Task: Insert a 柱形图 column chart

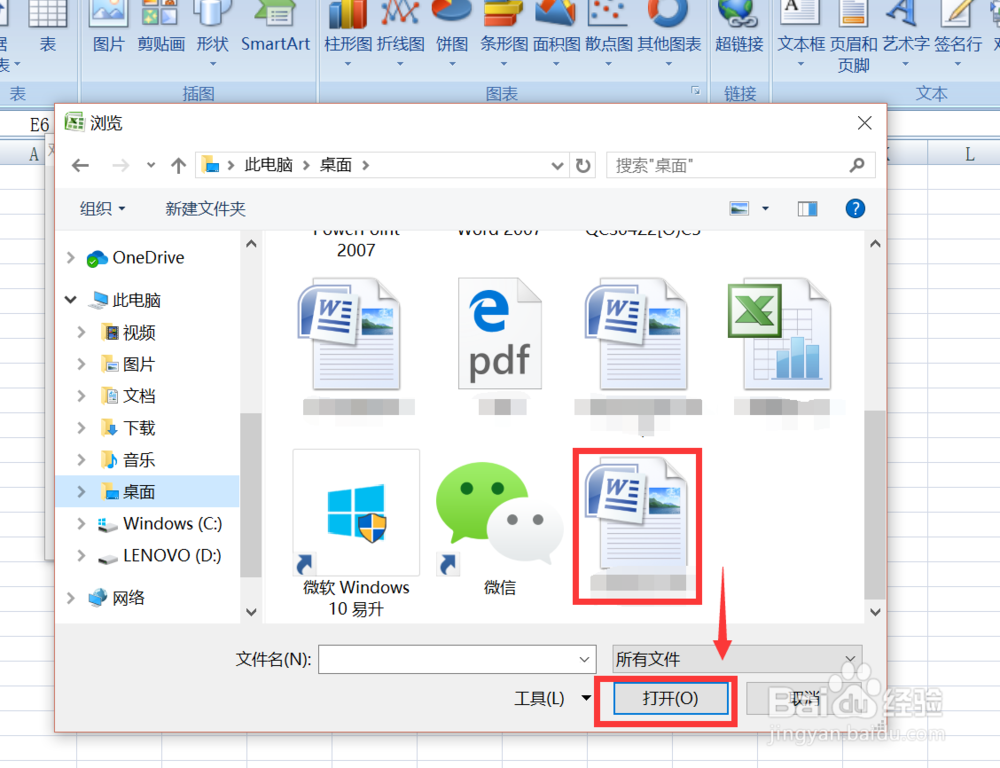Action: 348,32
